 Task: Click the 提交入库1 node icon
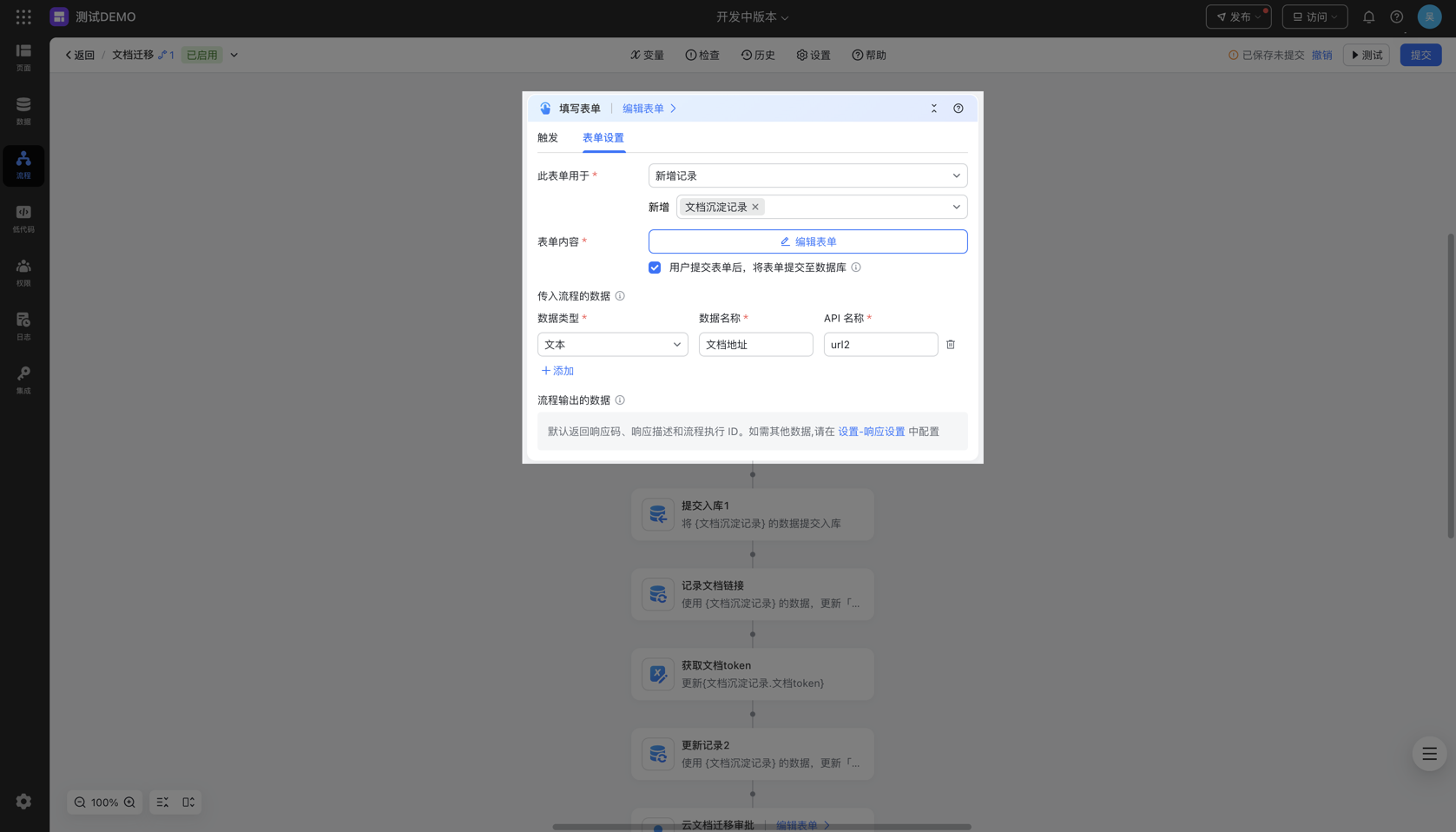[658, 514]
